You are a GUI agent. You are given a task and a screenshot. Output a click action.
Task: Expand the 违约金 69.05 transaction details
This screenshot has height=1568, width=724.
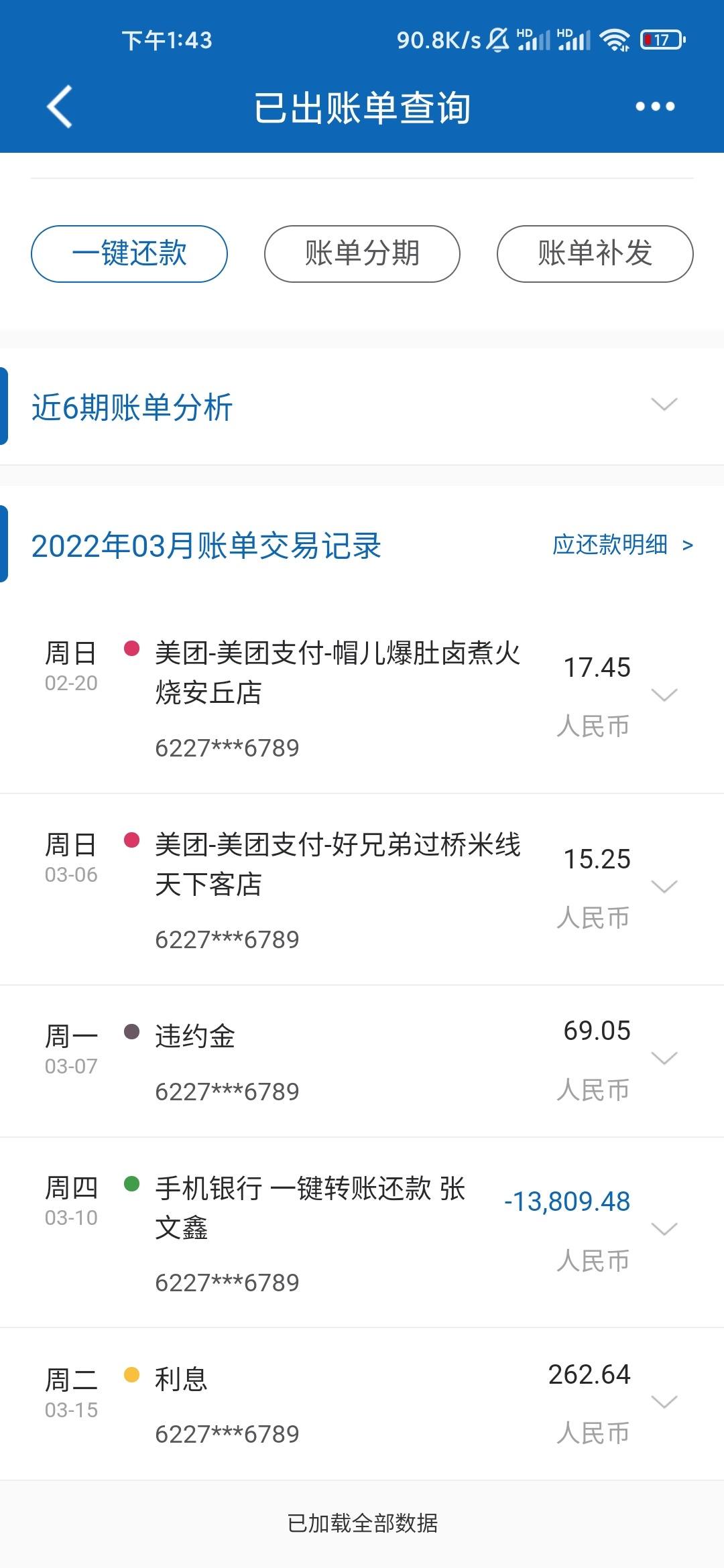pos(664,1058)
